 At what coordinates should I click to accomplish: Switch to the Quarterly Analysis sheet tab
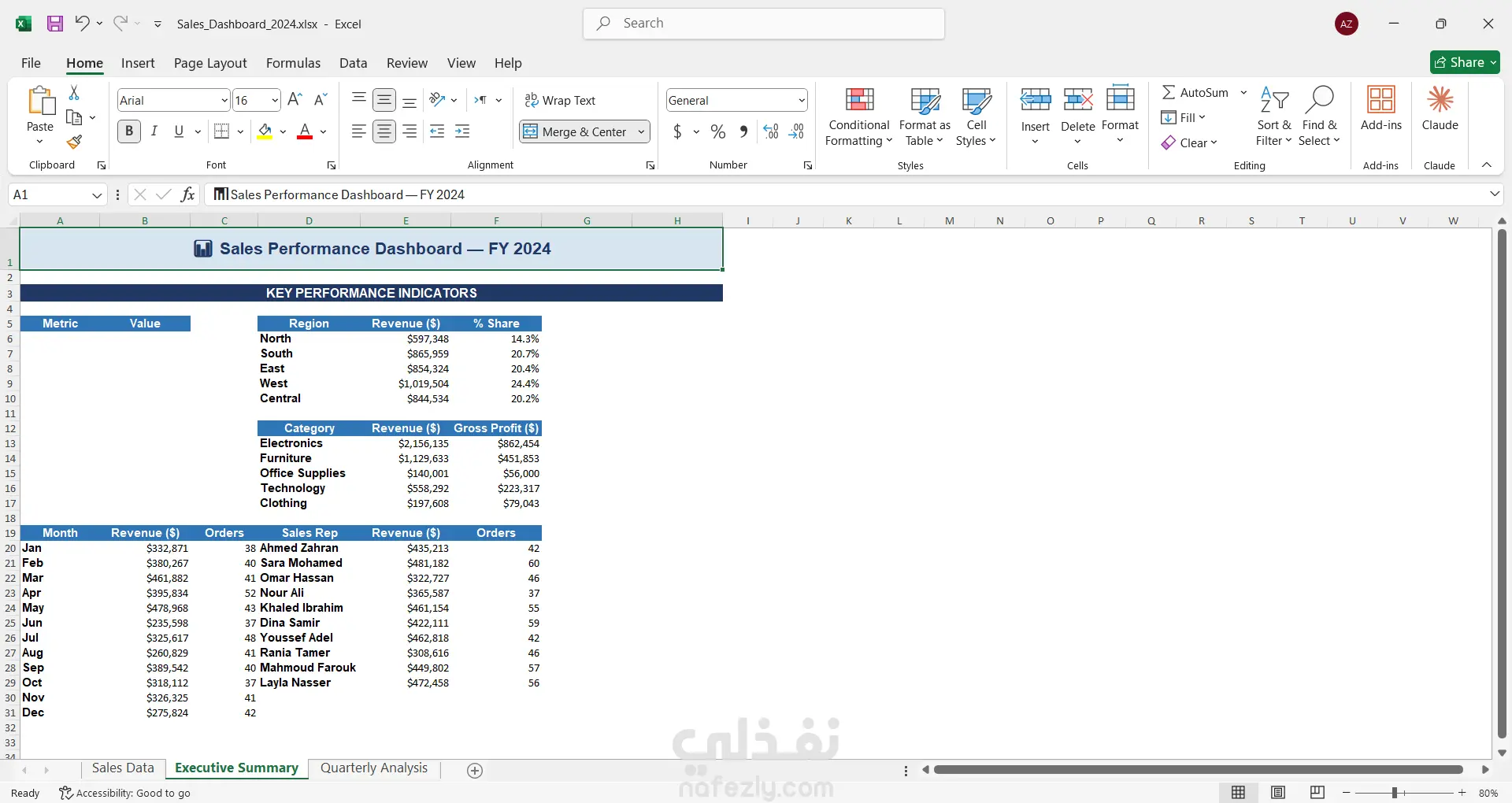pos(374,768)
